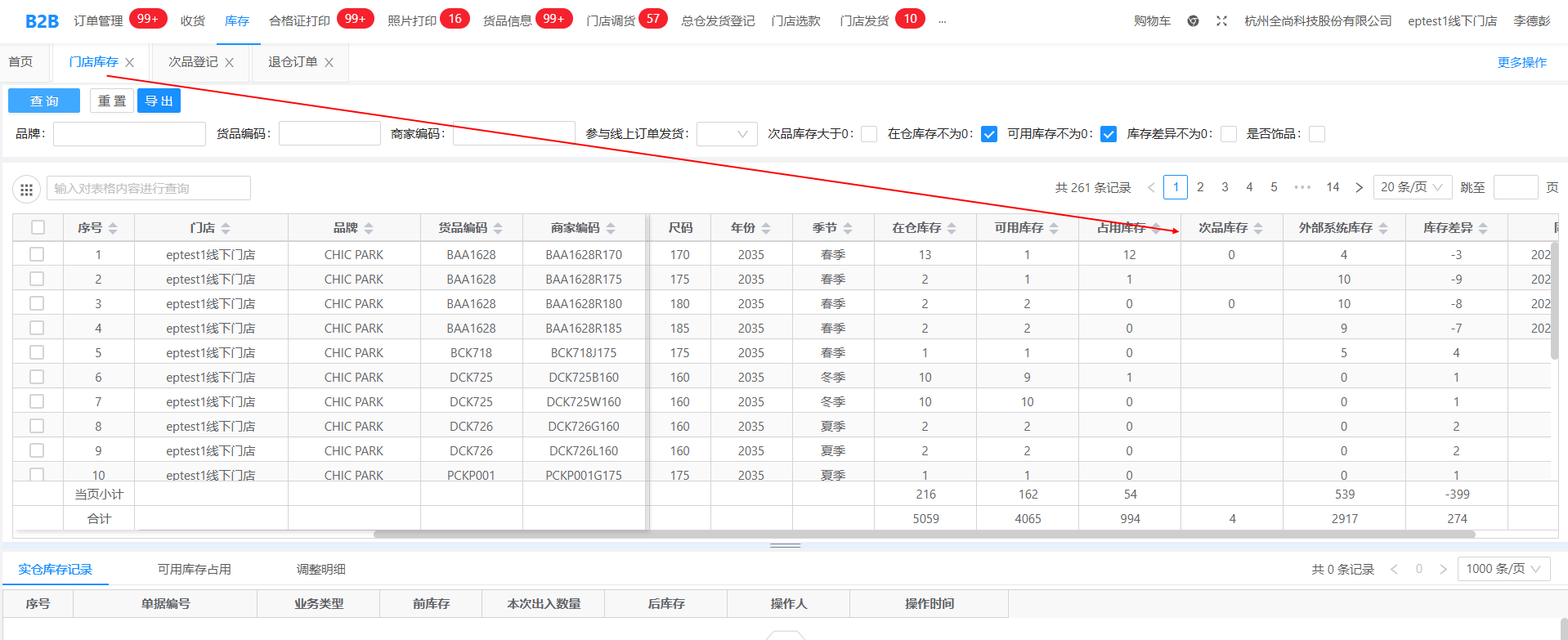Uncheck the 在仓库存不为0 checkbox
The image size is (1568, 640).
coord(989,134)
